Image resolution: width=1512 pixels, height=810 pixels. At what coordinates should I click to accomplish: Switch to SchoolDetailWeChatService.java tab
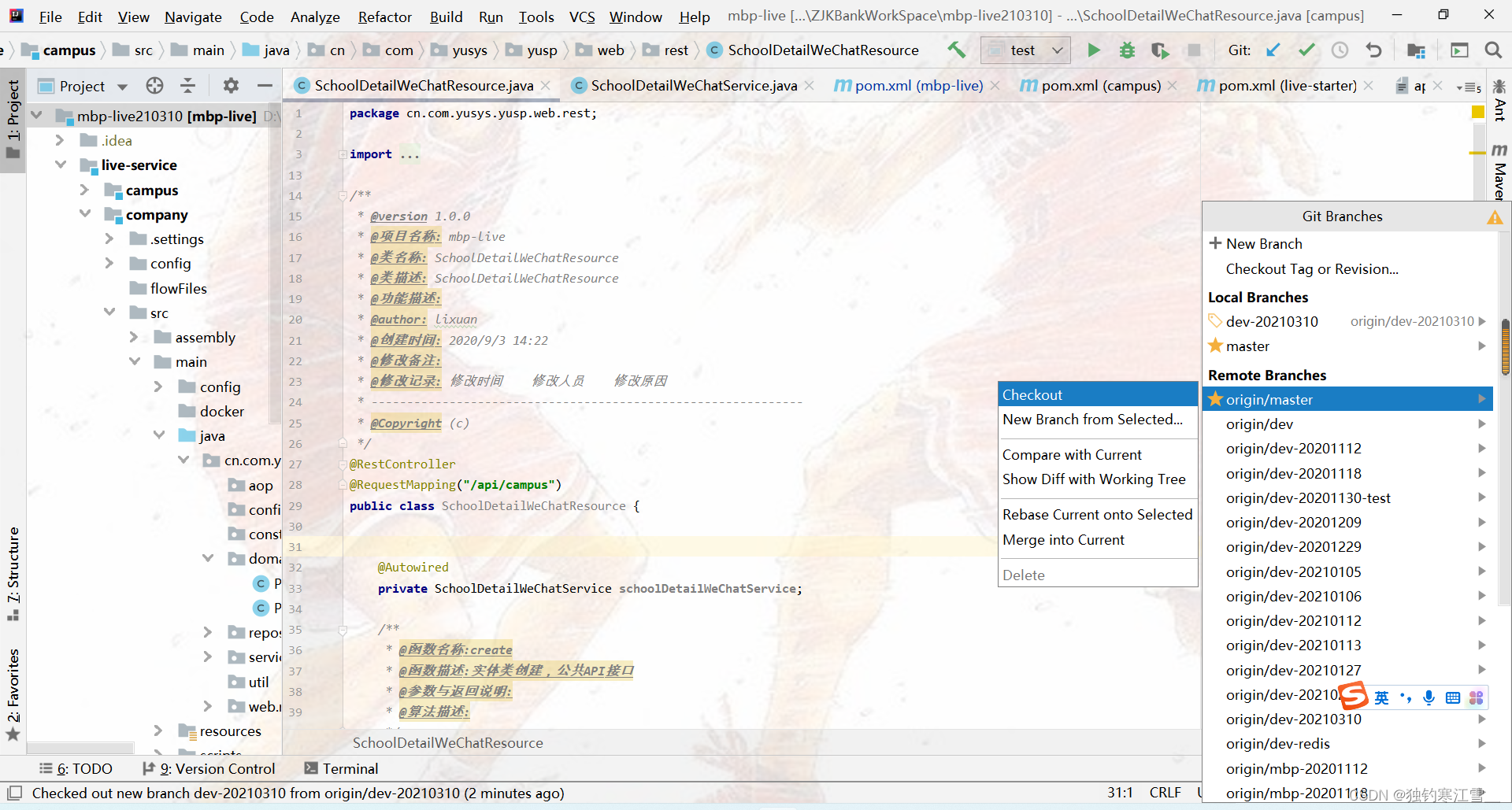coord(694,85)
